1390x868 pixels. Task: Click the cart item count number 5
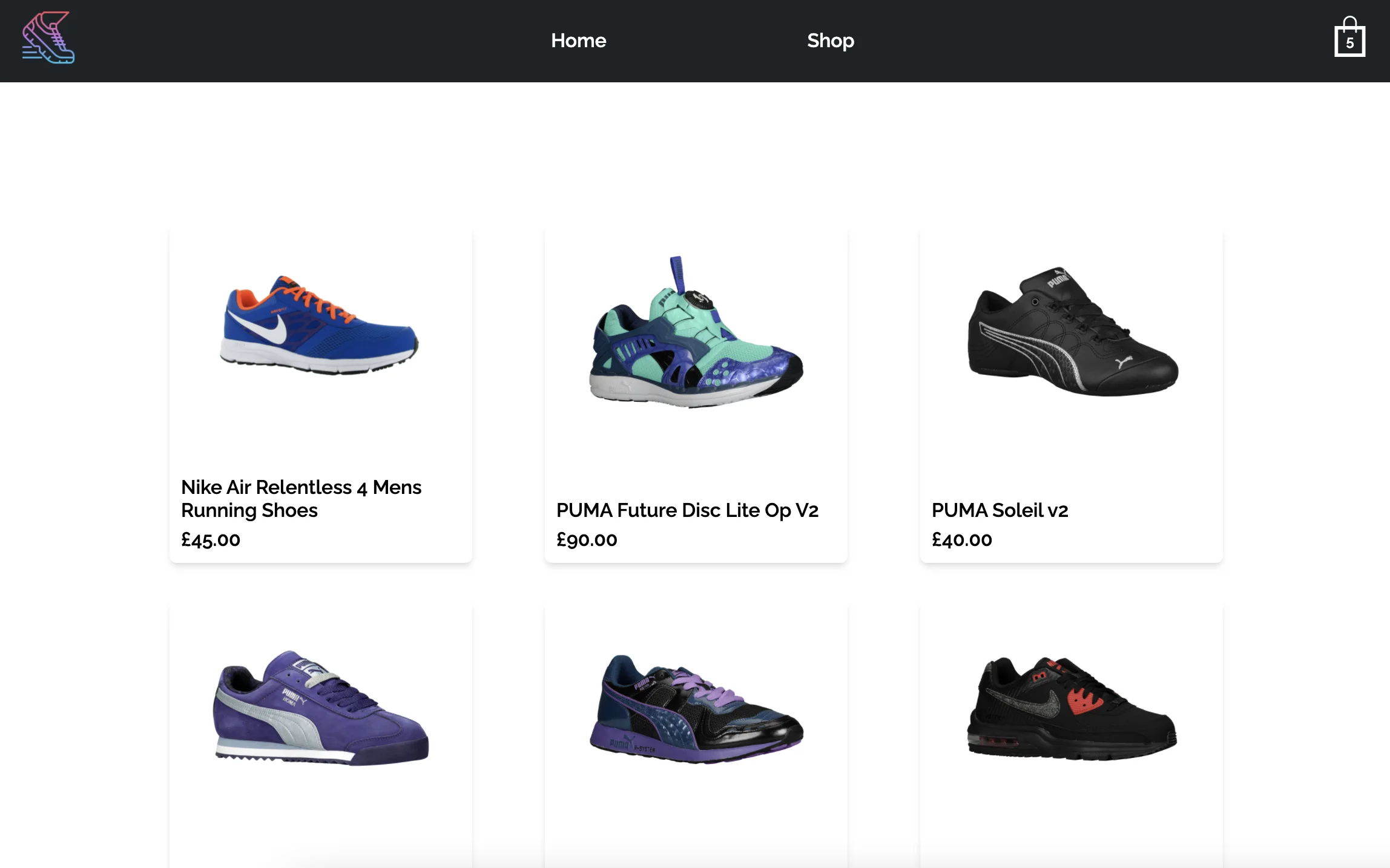click(1350, 44)
